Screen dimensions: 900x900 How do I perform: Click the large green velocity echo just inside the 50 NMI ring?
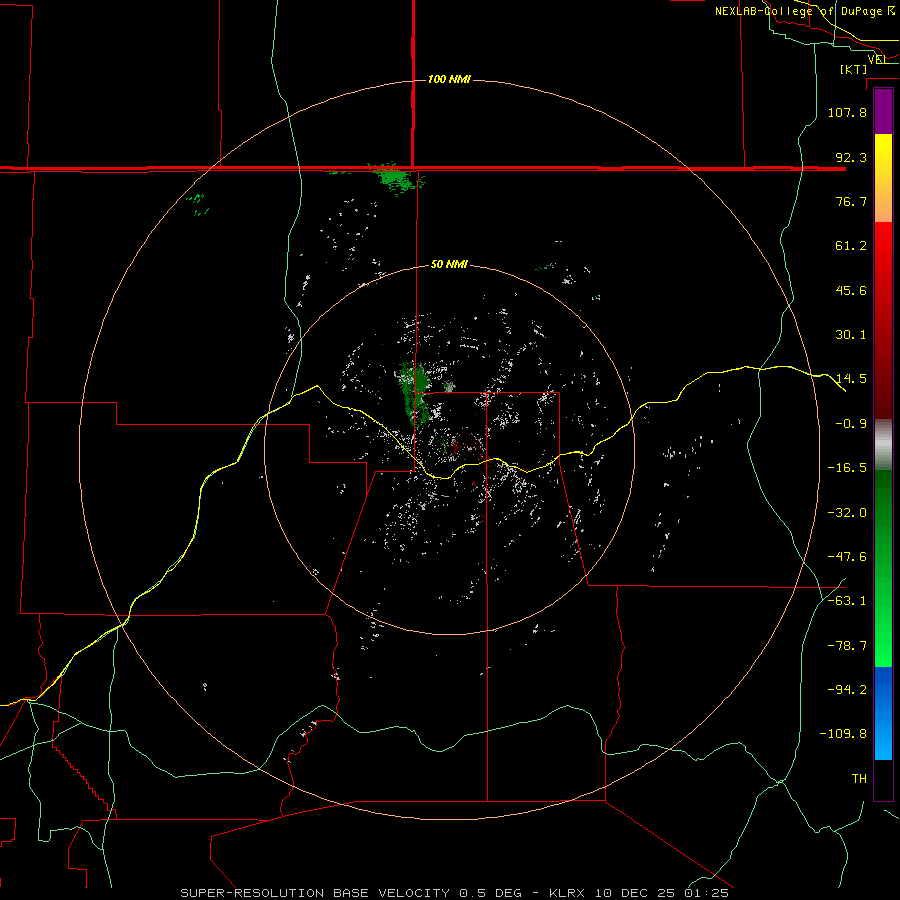pos(414,393)
